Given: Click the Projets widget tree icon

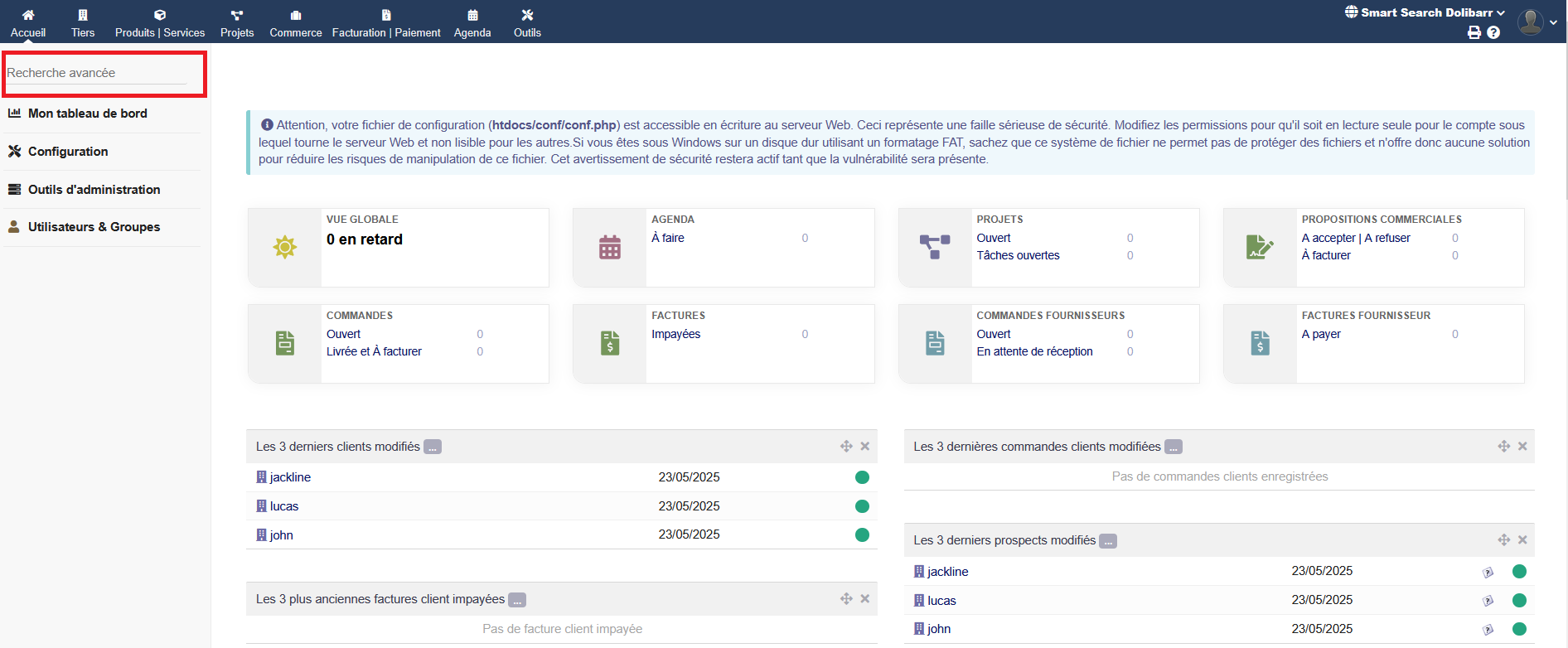Looking at the screenshot, I should point(935,247).
